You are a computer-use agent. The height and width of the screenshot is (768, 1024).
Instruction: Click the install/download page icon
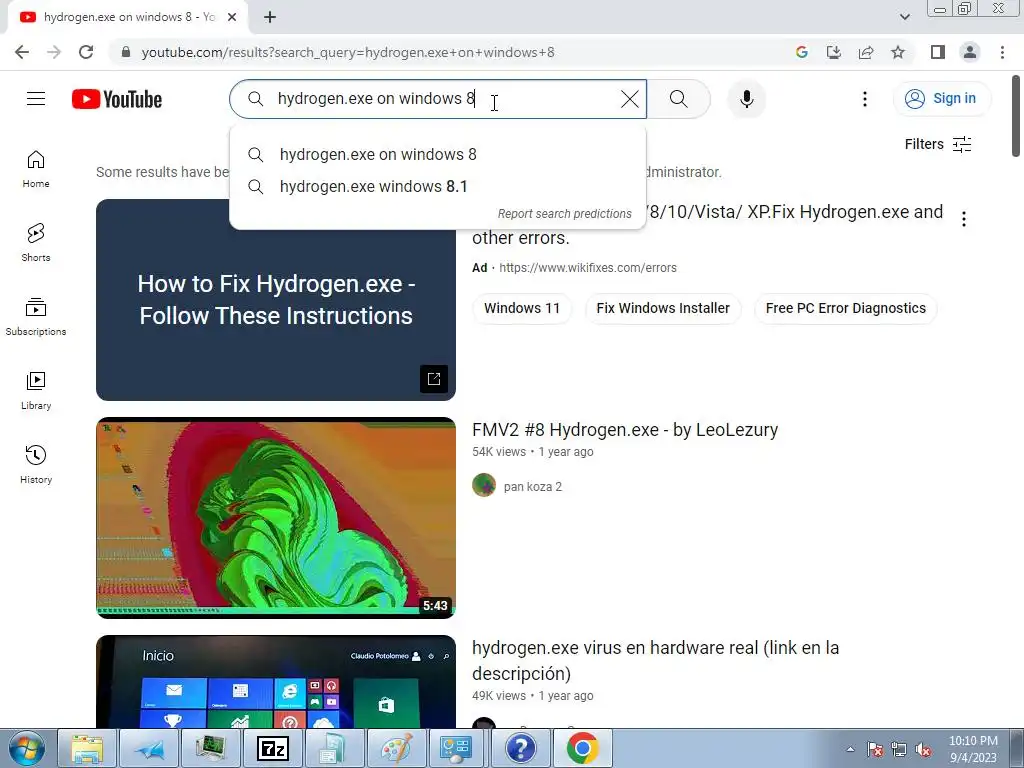click(x=833, y=52)
